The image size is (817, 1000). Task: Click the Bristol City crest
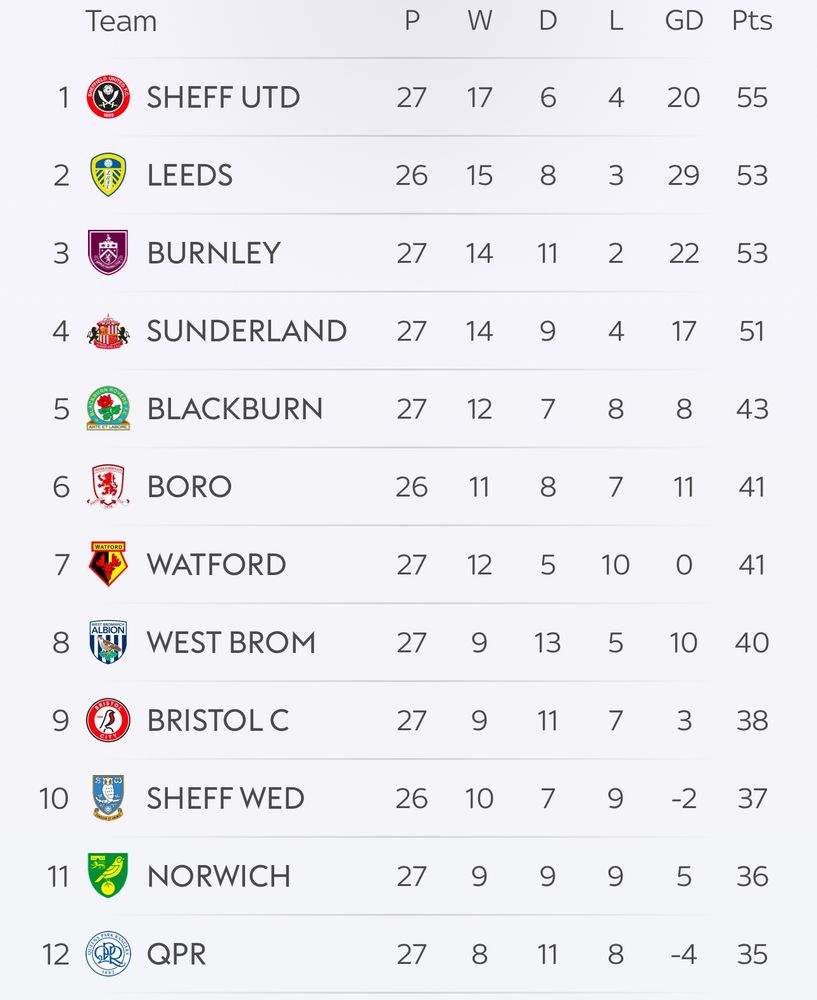coord(108,720)
